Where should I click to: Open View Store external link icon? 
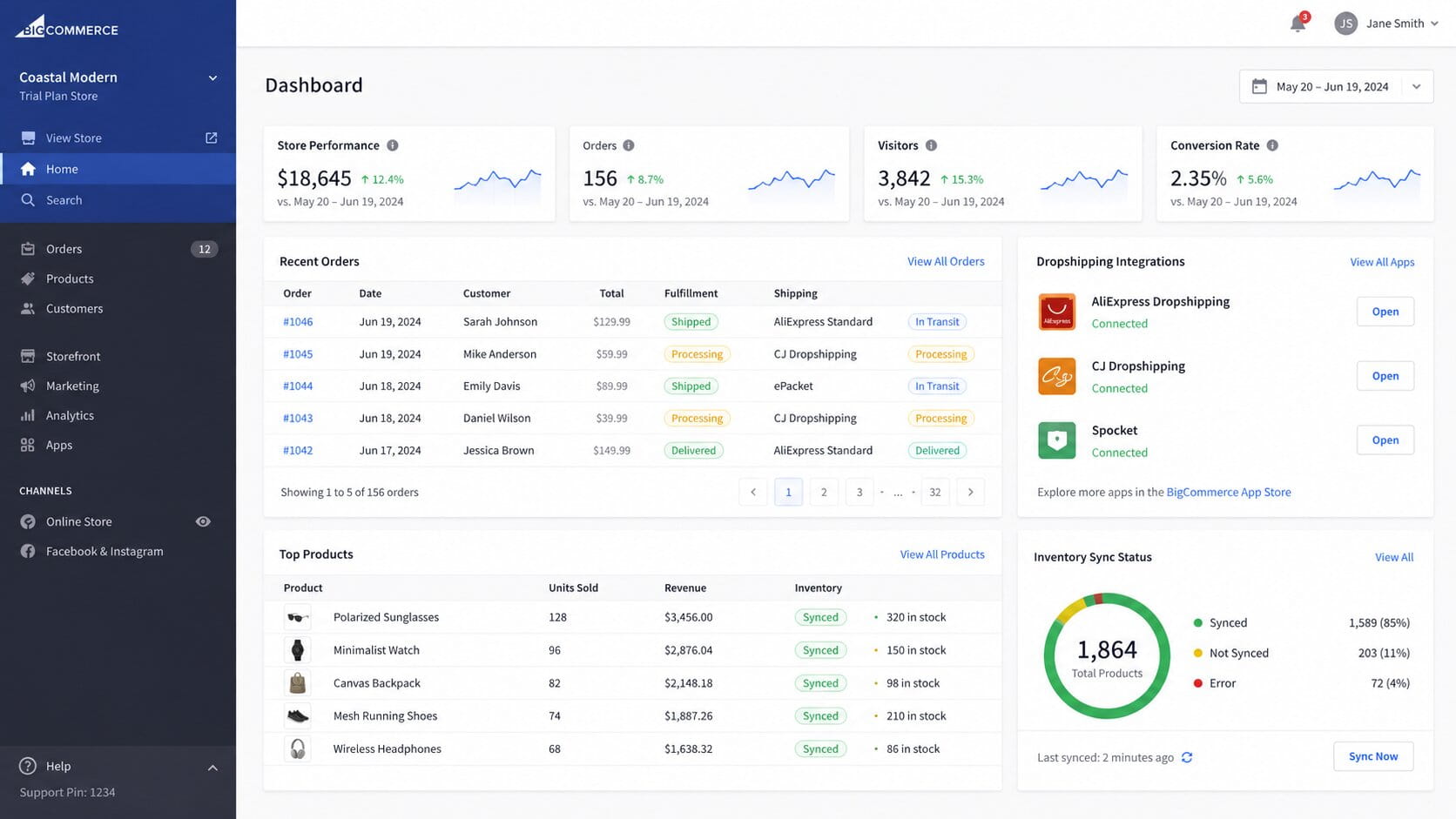point(211,138)
